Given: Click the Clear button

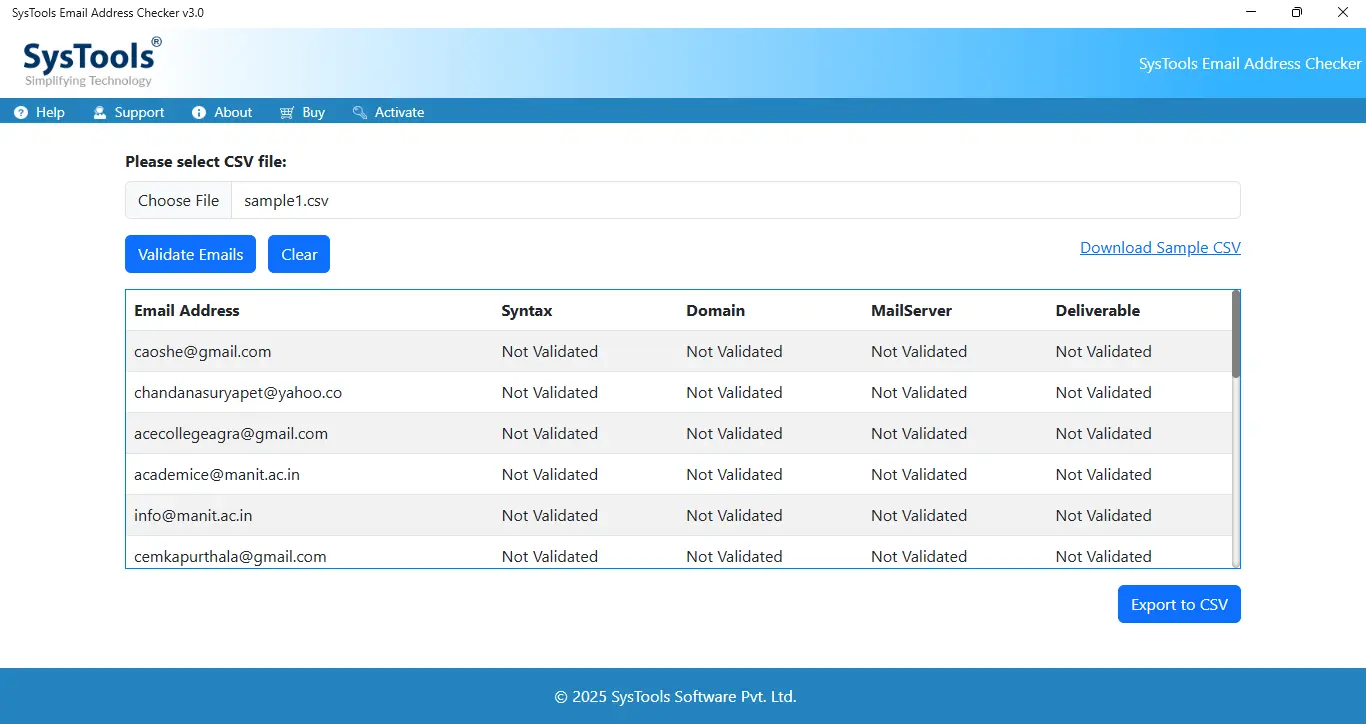Looking at the screenshot, I should [x=299, y=254].
